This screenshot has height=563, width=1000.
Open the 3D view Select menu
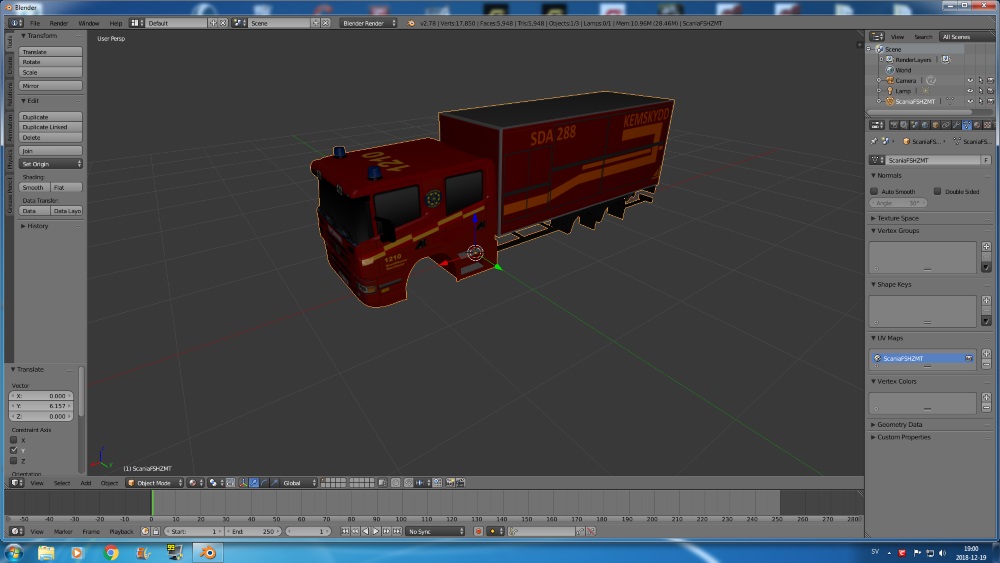[62, 483]
